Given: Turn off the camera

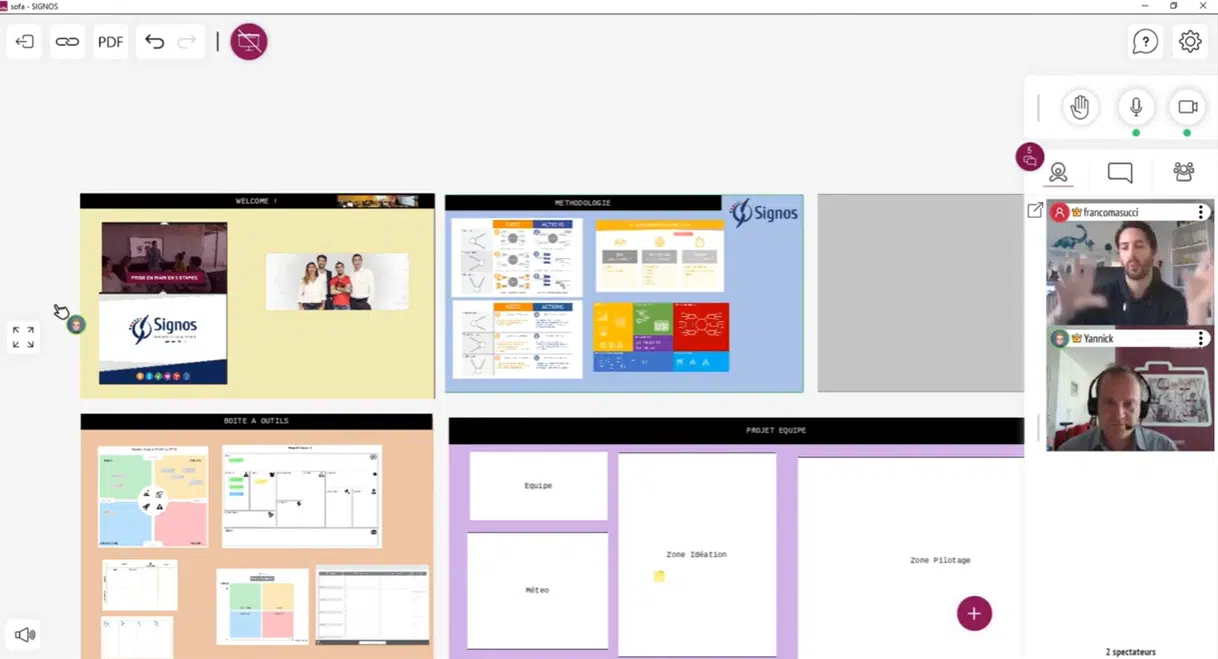Looking at the screenshot, I should click(1187, 108).
